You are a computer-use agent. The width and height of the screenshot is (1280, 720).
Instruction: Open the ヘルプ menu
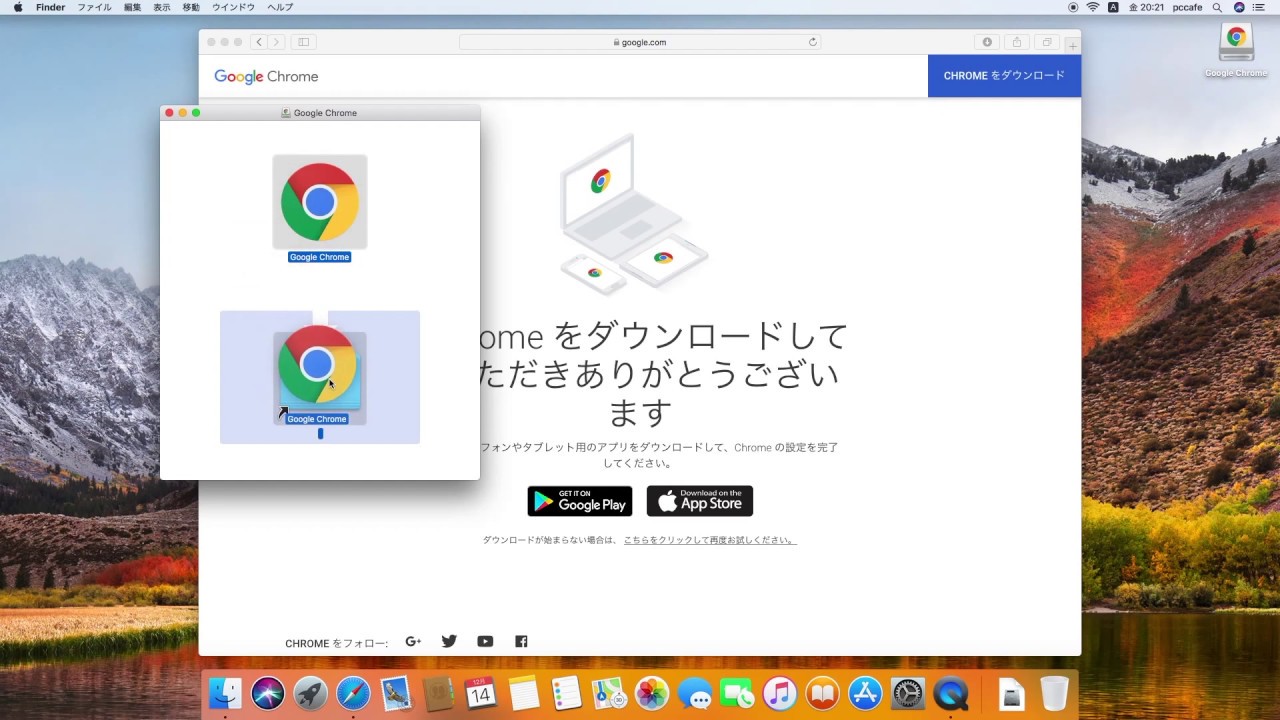(x=280, y=7)
